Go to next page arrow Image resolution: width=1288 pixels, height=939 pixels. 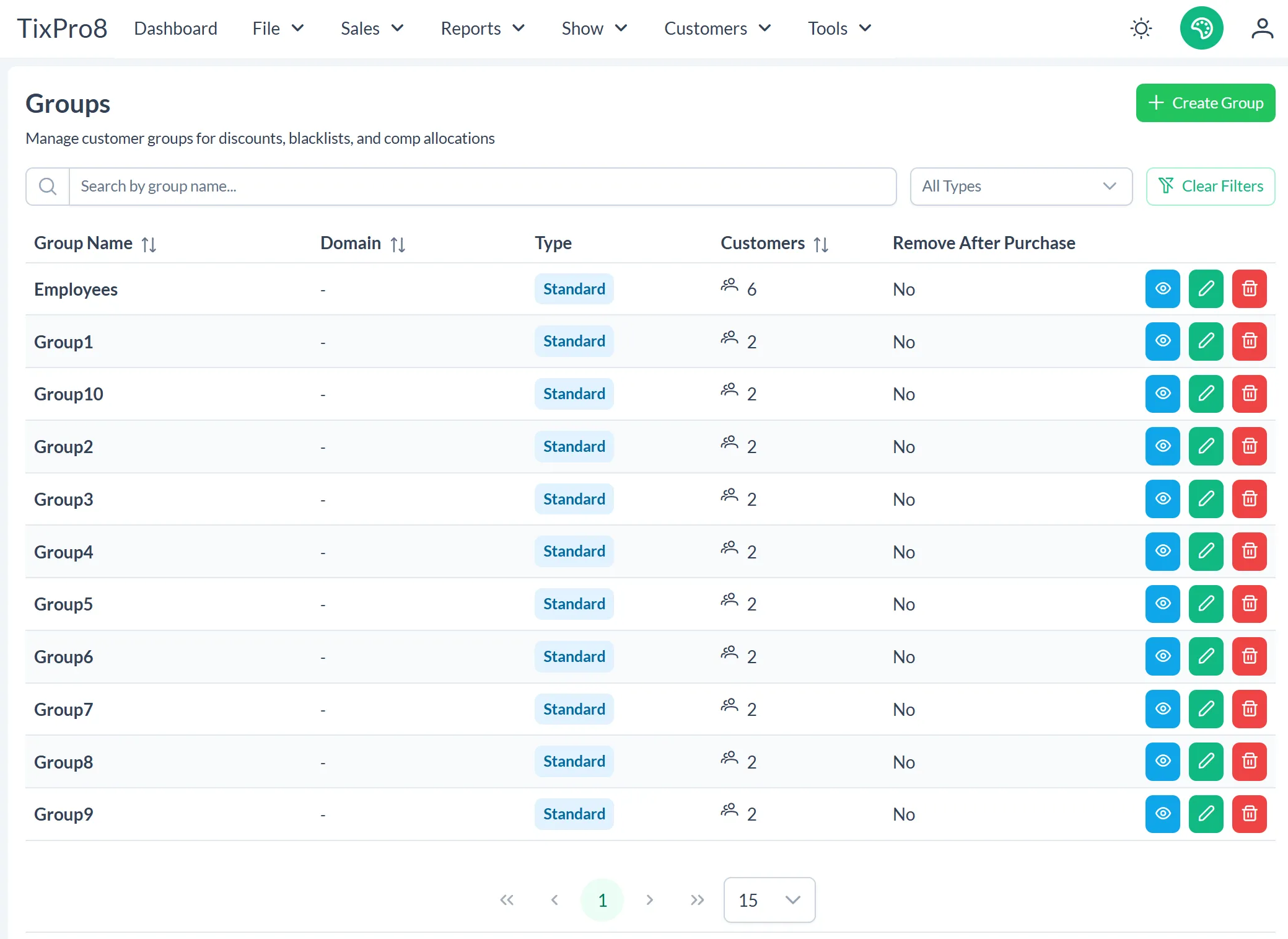649,900
